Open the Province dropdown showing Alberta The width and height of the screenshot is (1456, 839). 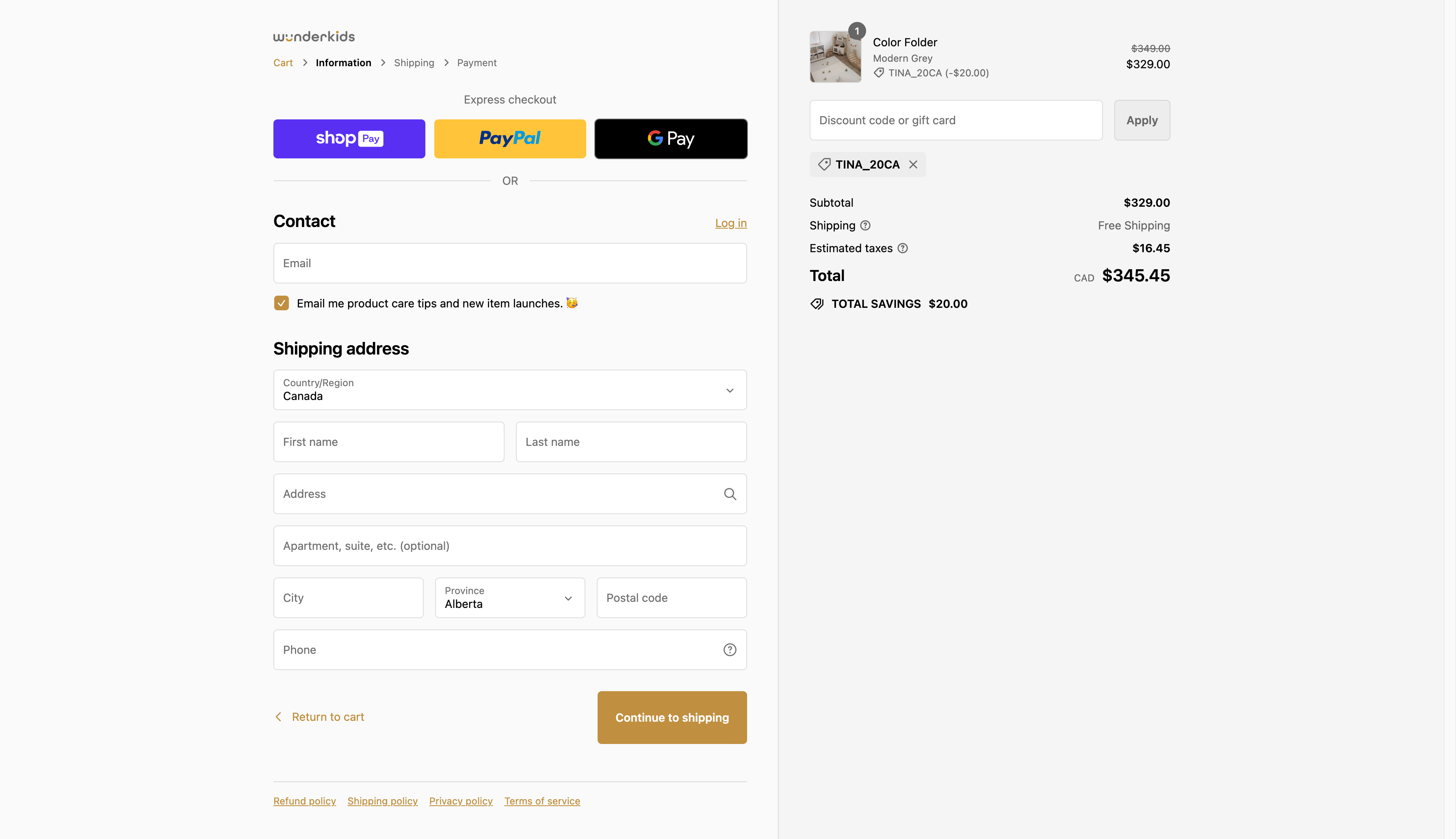[x=509, y=597]
